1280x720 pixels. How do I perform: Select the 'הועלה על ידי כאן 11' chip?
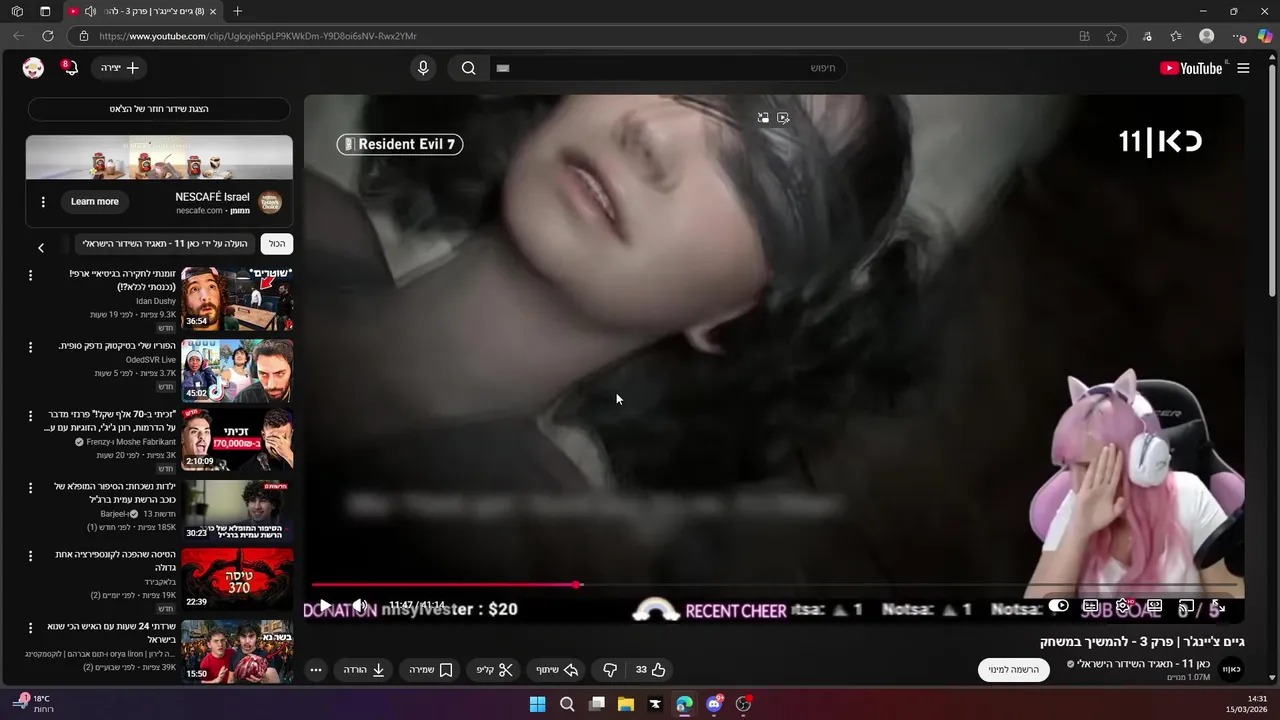coord(165,243)
